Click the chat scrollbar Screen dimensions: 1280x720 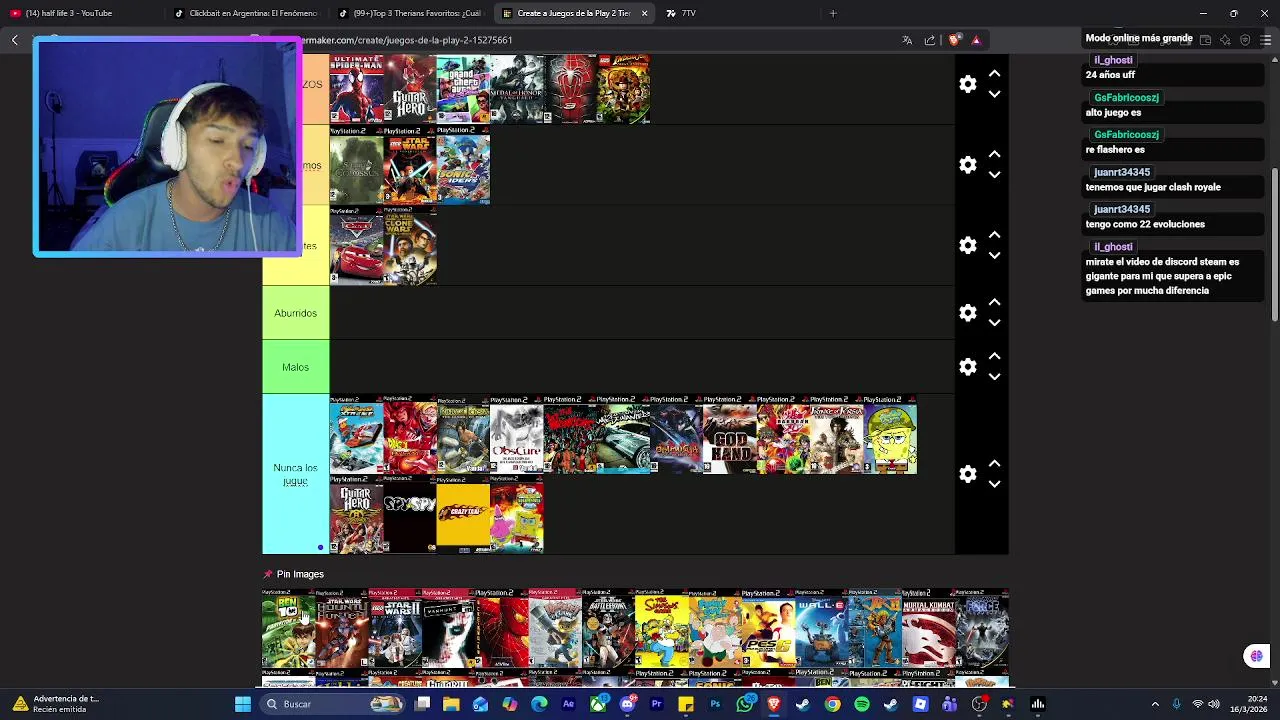point(1274,245)
